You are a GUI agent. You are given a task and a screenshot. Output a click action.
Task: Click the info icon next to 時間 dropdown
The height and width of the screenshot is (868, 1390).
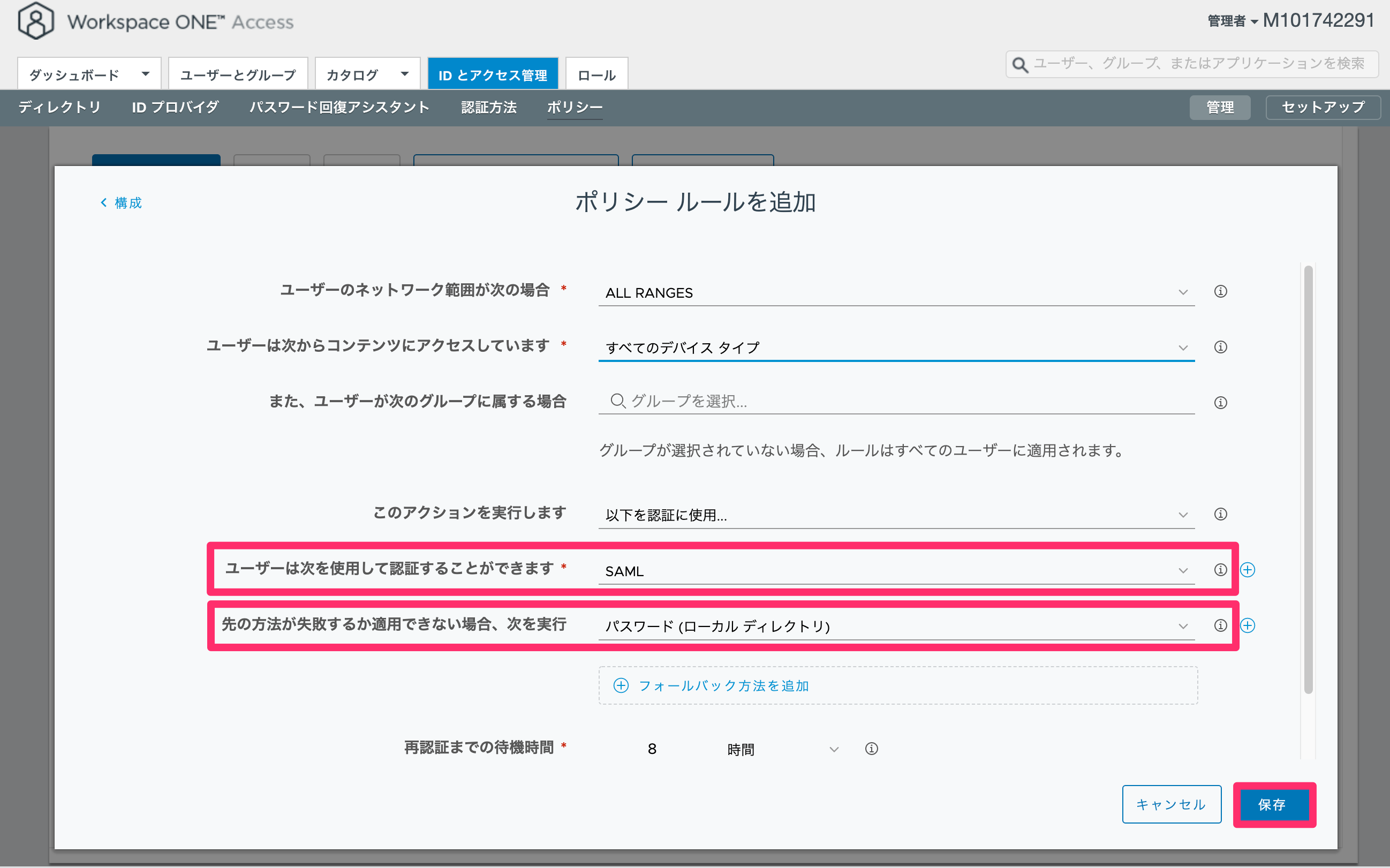[871, 749]
